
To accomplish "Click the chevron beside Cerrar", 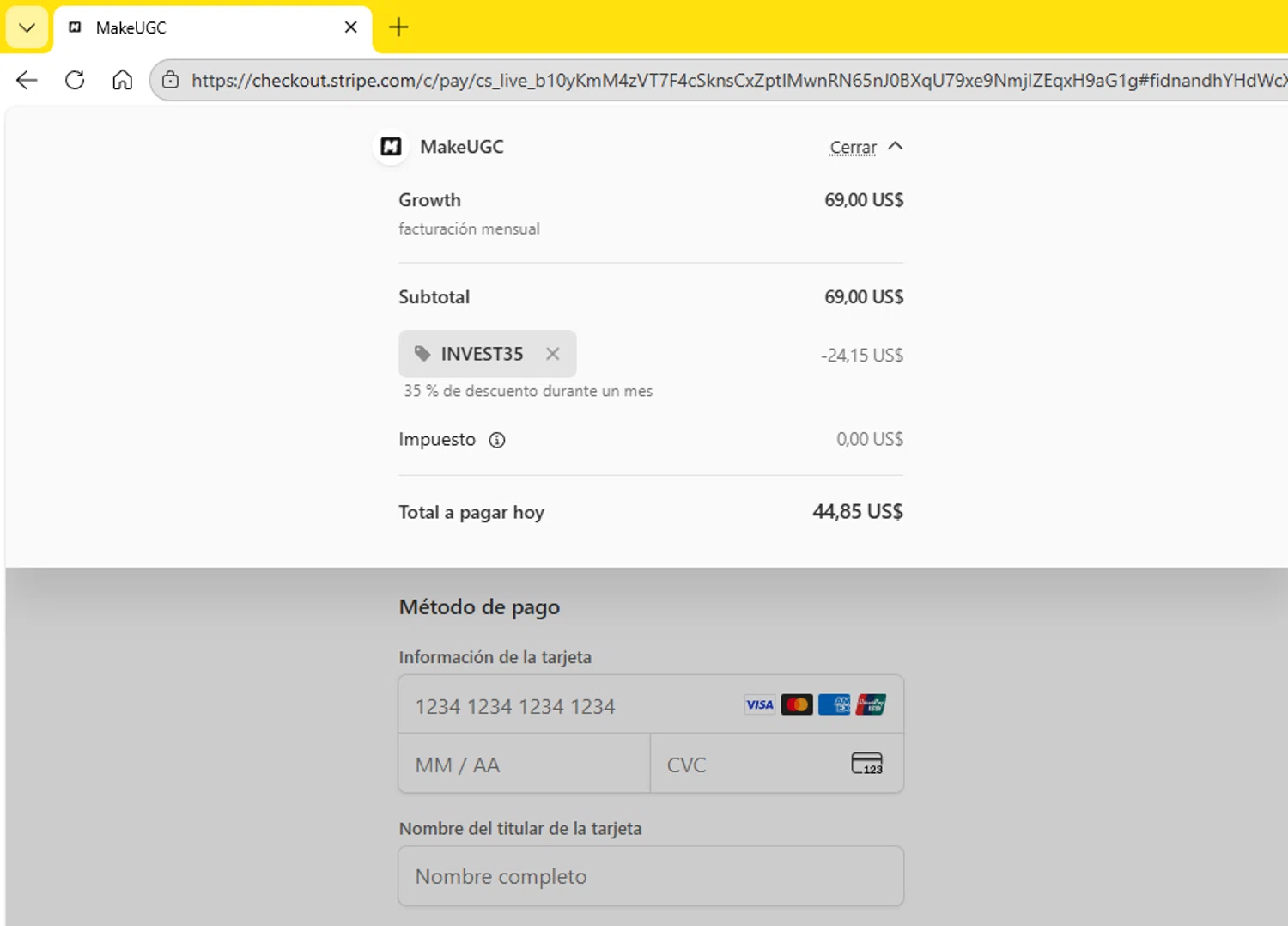I will pos(896,146).
